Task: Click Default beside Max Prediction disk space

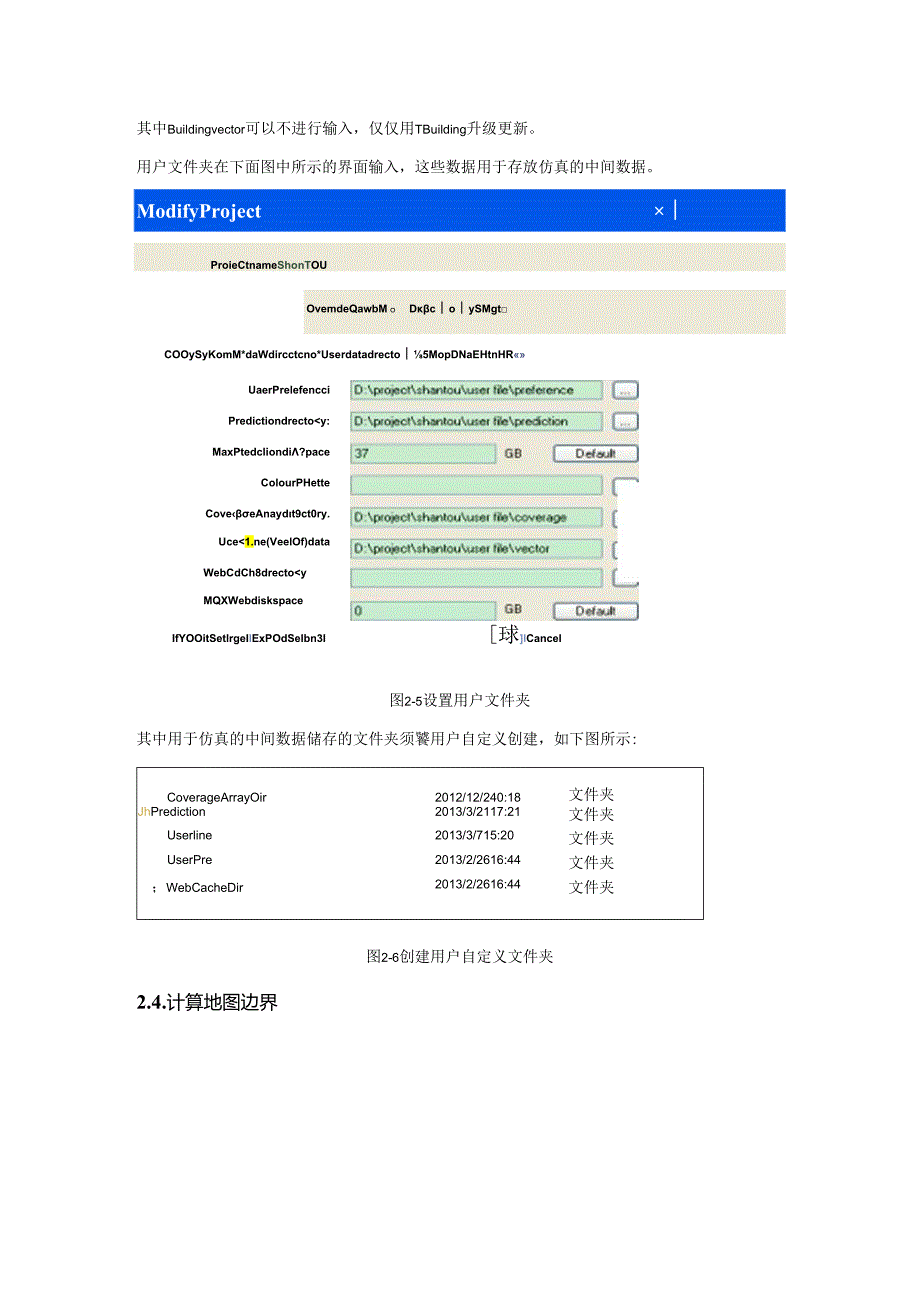Action: click(595, 453)
